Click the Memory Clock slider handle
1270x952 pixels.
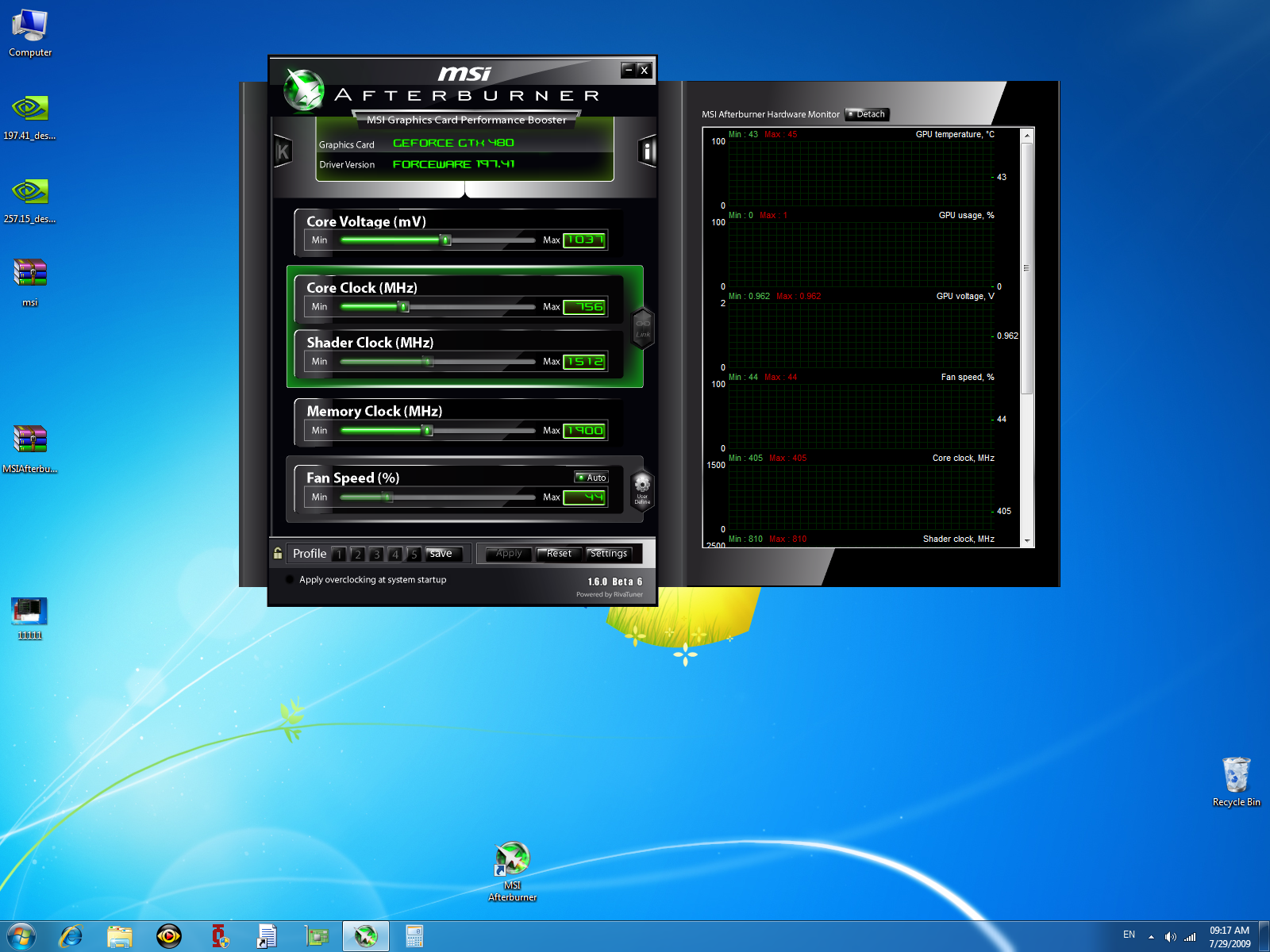click(428, 431)
